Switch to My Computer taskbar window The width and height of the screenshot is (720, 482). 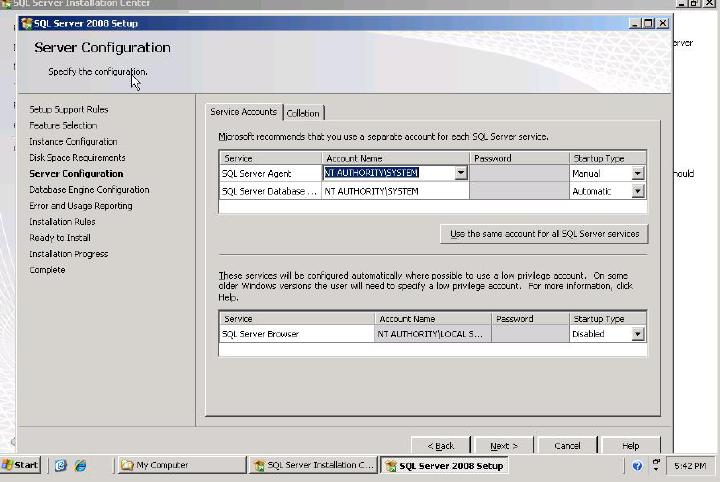pyautogui.click(x=181, y=465)
